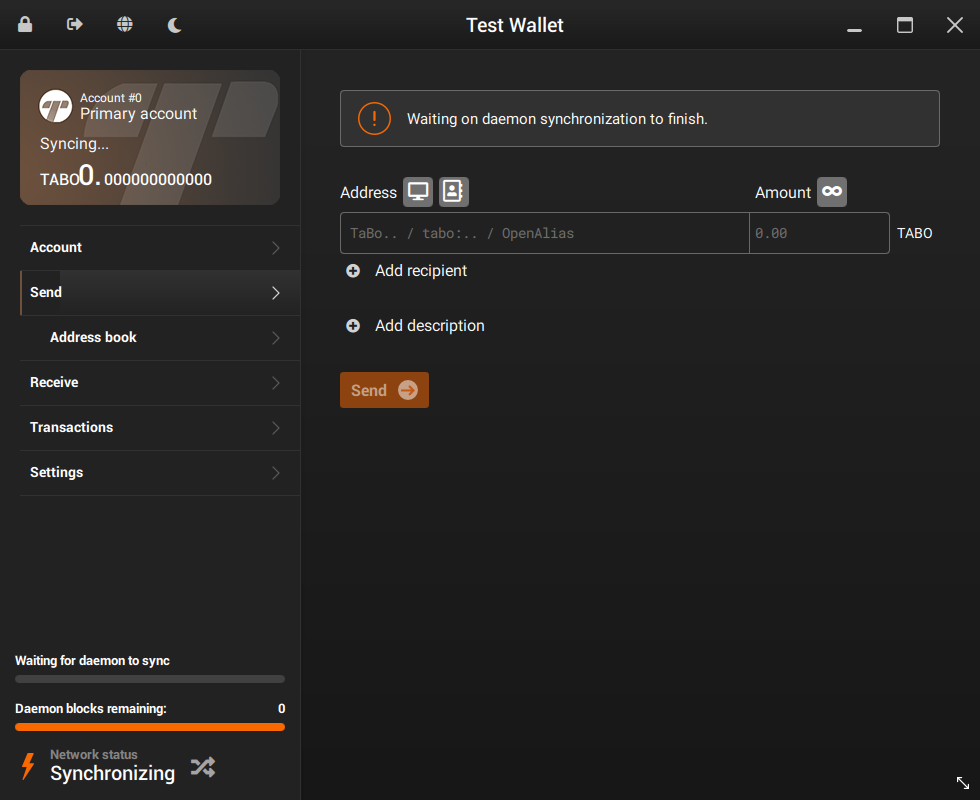The height and width of the screenshot is (800, 980).
Task: Click the Primary account card
Action: pyautogui.click(x=150, y=137)
